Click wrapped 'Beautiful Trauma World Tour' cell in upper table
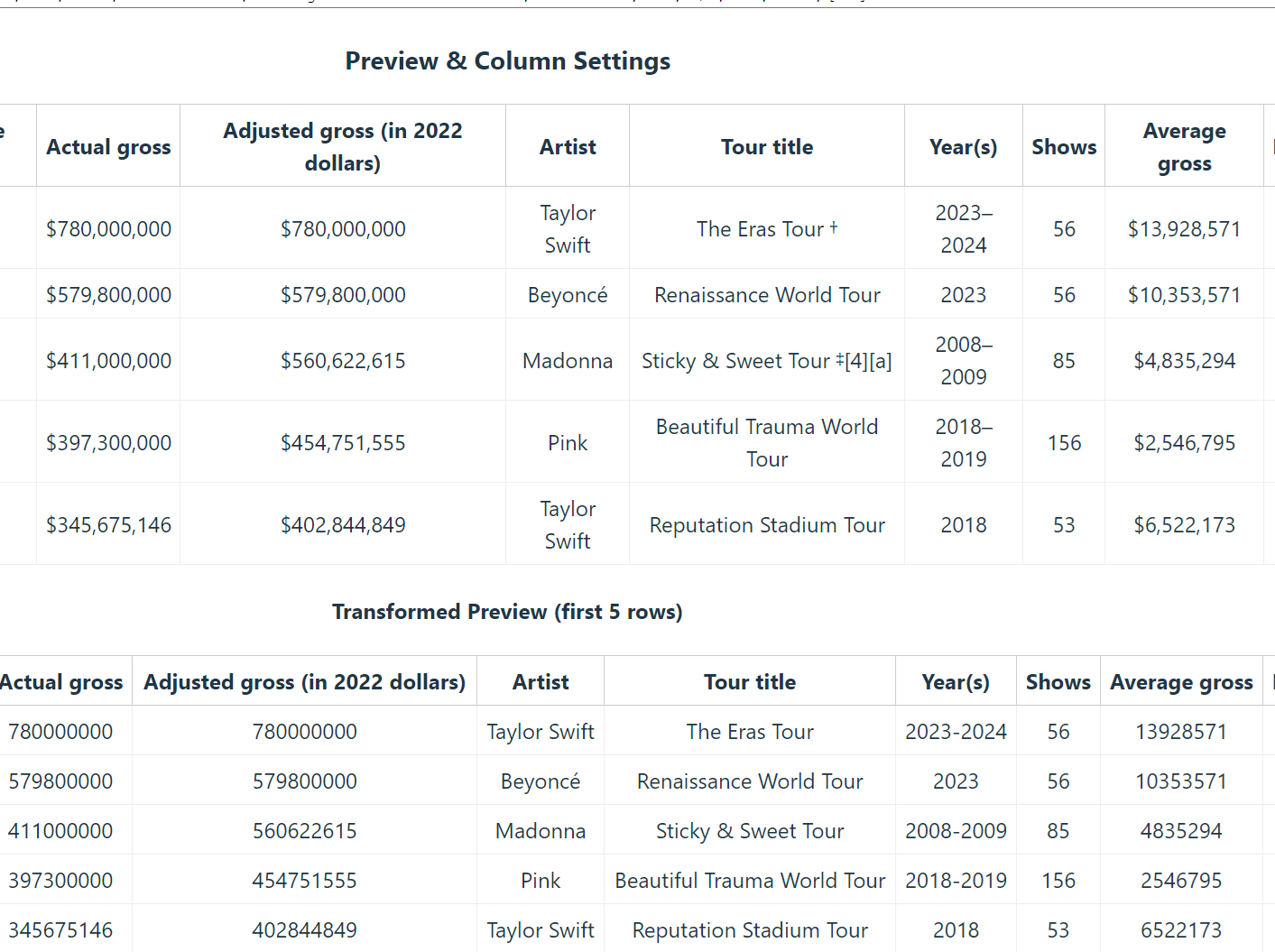The width and height of the screenshot is (1275, 952). 767,443
